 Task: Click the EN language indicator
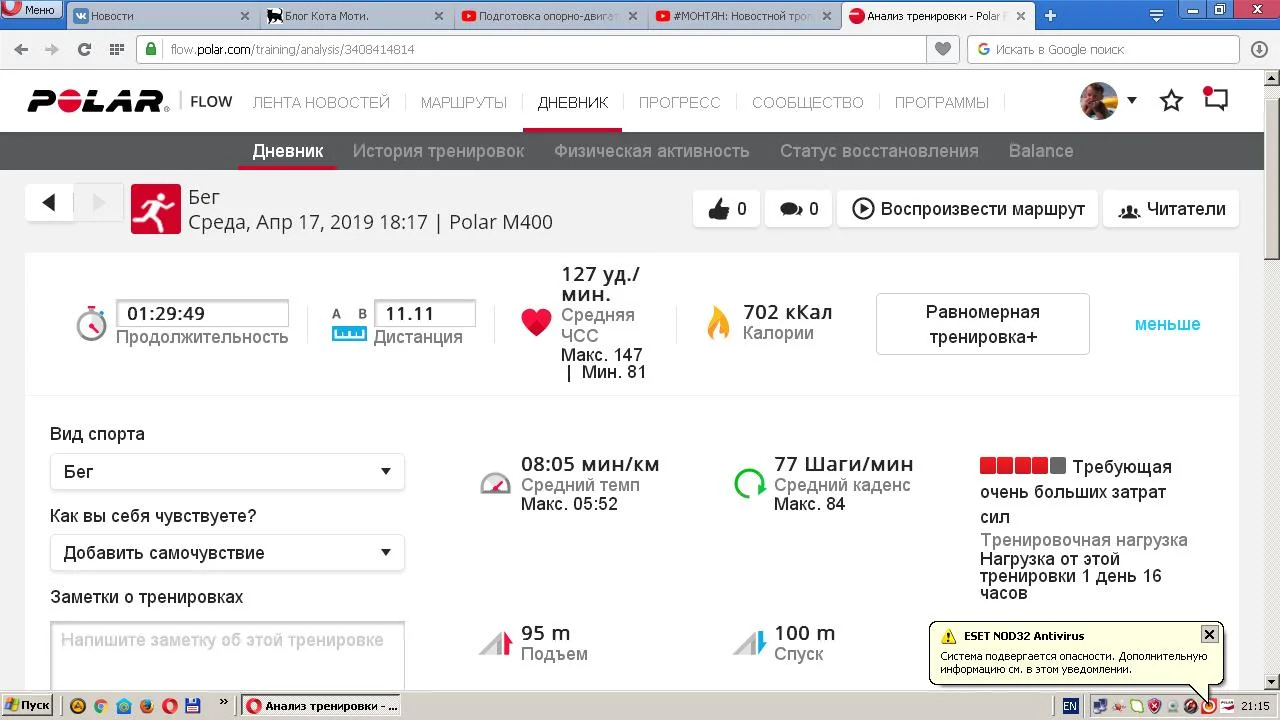pyautogui.click(x=1070, y=706)
